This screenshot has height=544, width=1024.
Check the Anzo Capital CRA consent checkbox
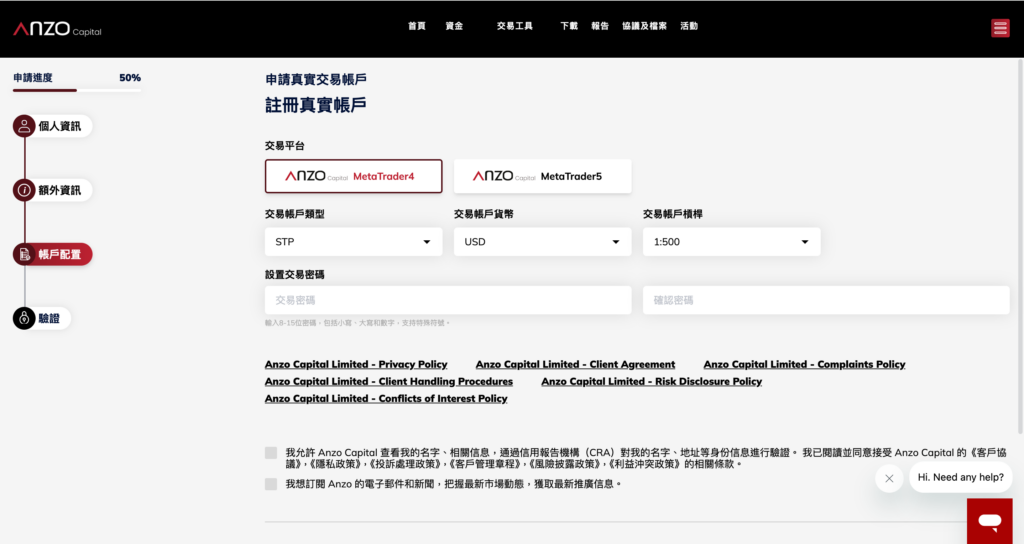271,453
